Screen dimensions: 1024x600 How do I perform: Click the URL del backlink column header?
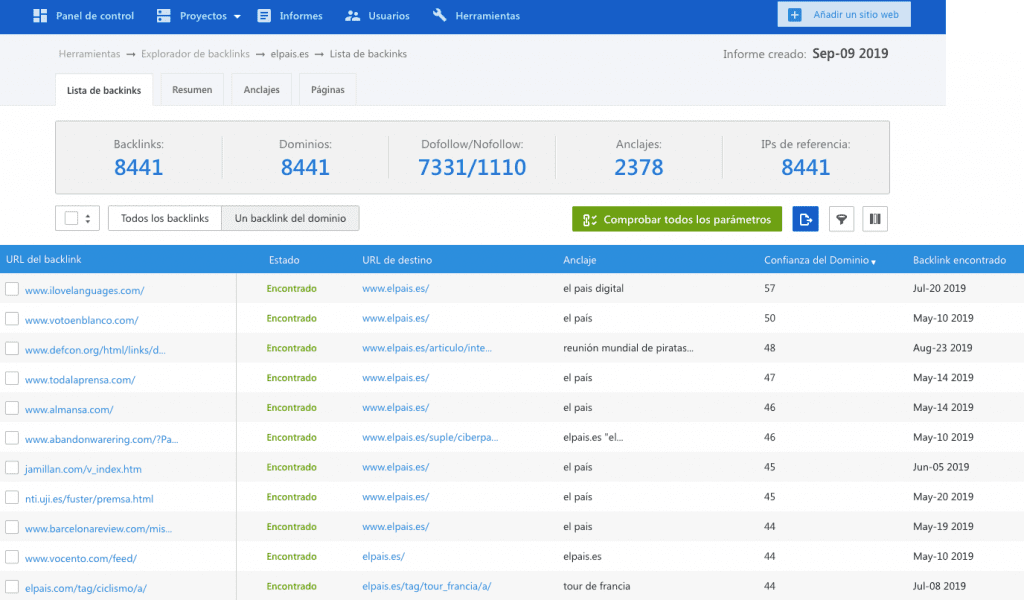[44, 259]
